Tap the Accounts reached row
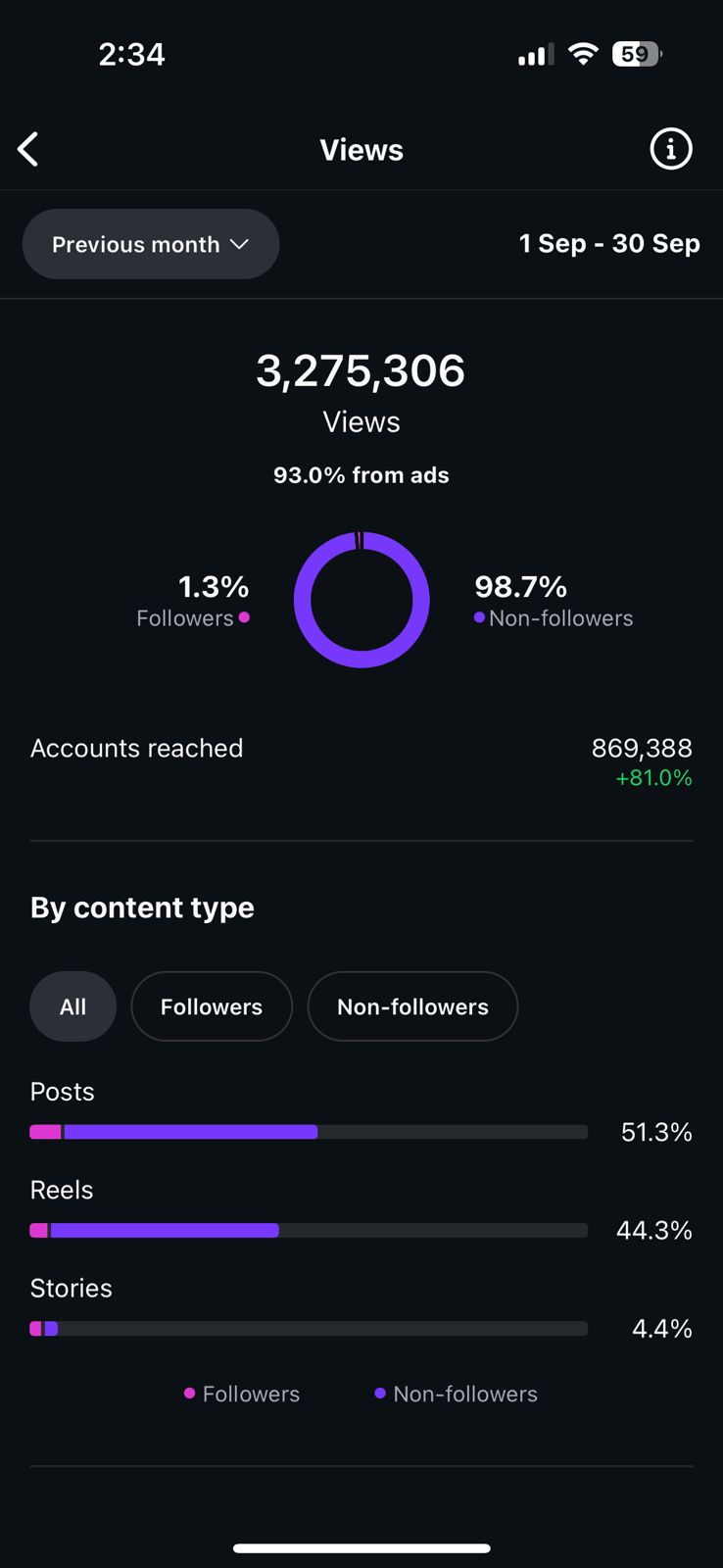Screen dimensions: 723x1568 [361, 760]
